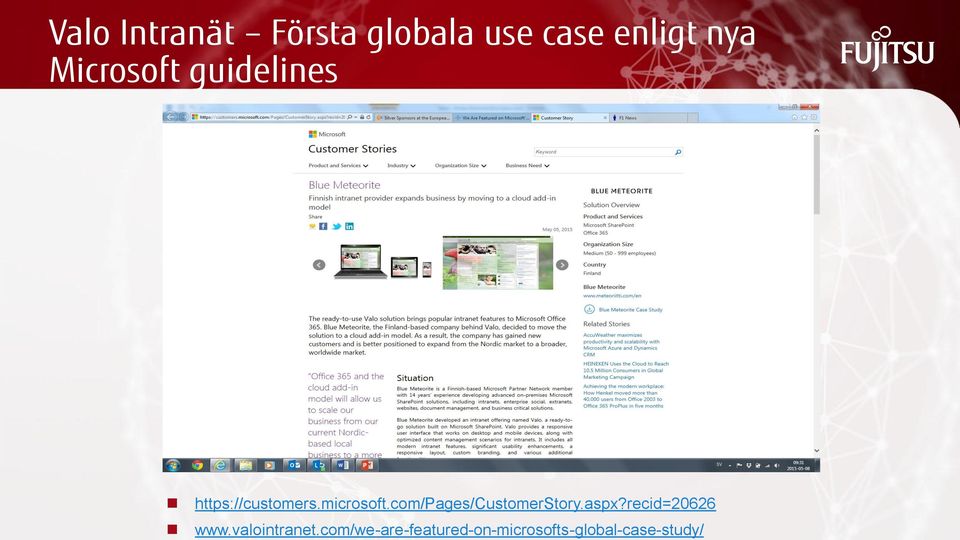Click the scrollbar down arrow

[816, 451]
